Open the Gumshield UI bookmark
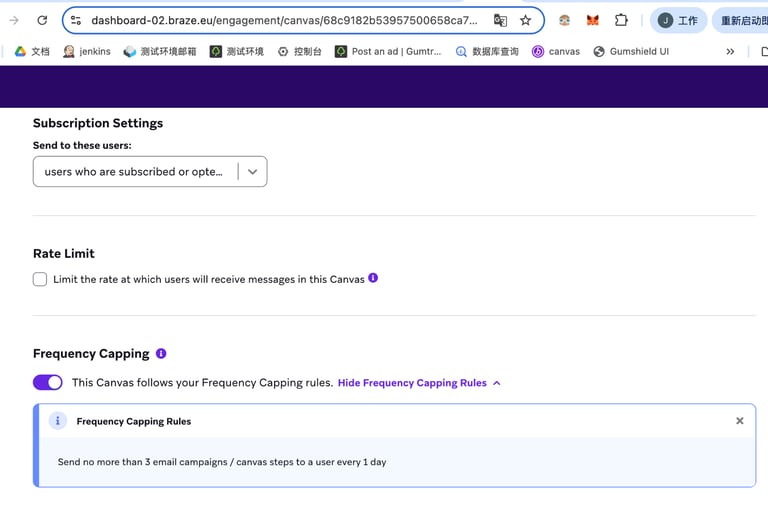This screenshot has width=768, height=514. point(631,51)
